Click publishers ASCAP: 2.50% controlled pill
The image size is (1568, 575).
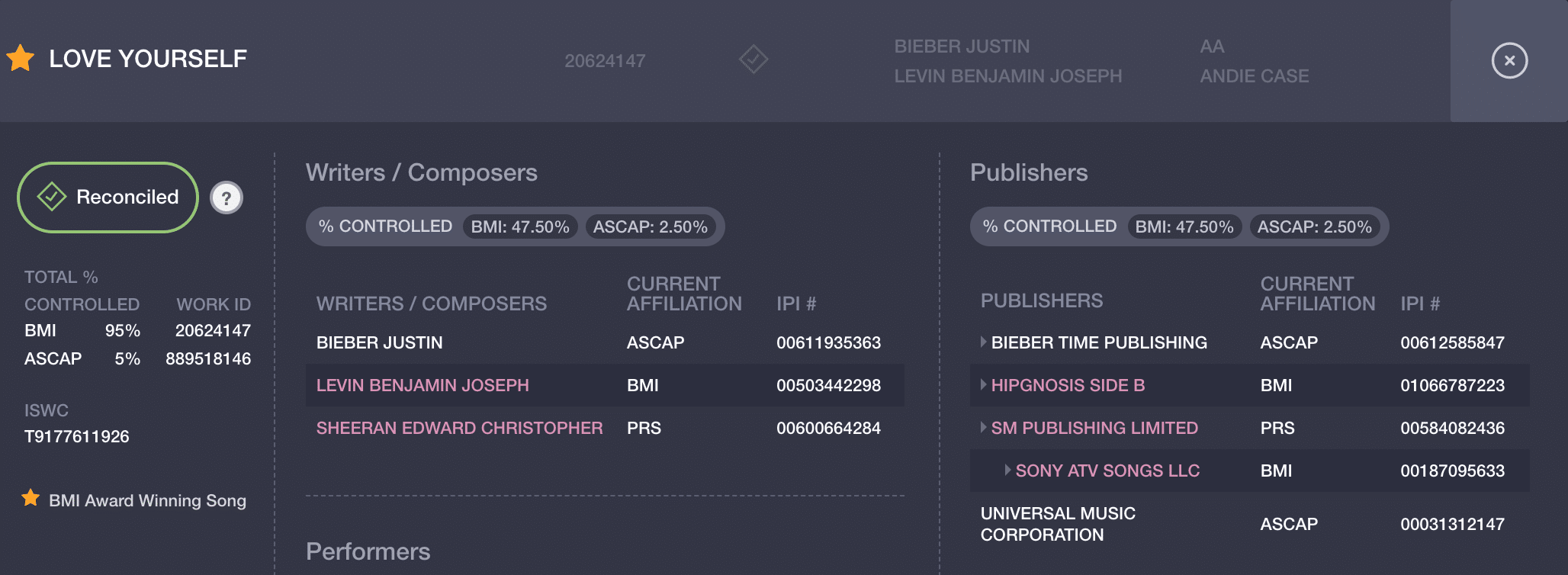1315,226
